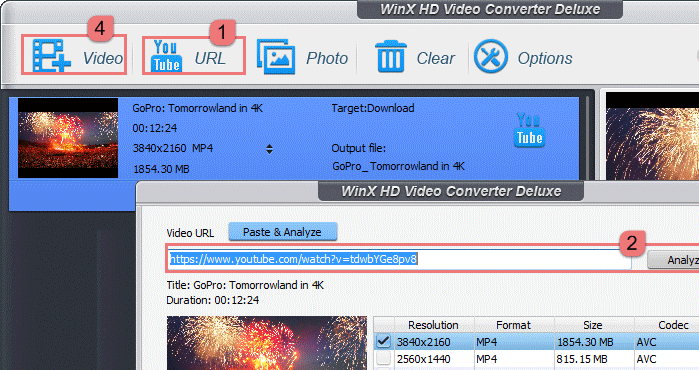Click the Video toolbar label

click(103, 58)
